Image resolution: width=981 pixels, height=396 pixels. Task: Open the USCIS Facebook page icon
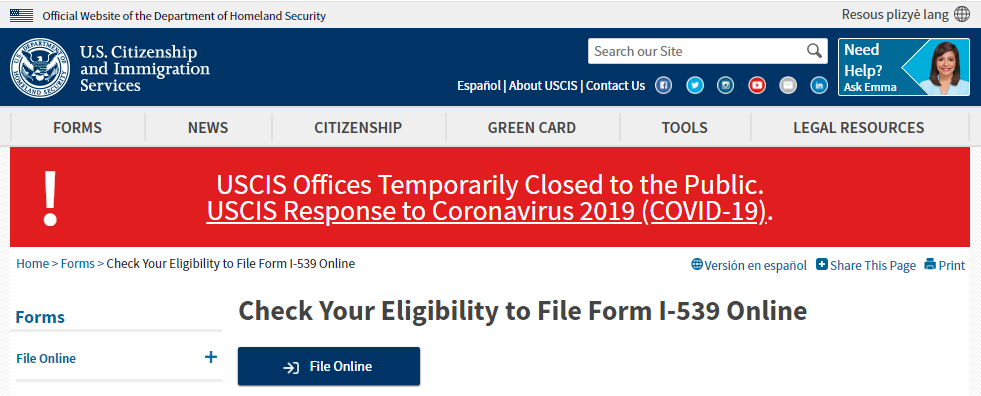coord(663,85)
